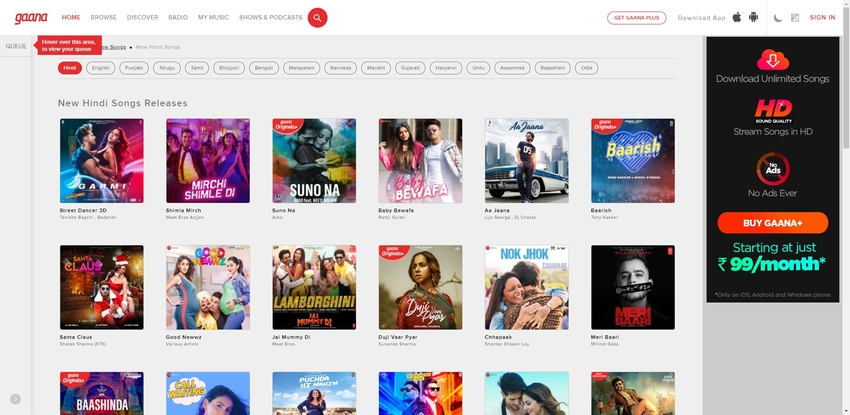This screenshot has width=850, height=415.
Task: Open the Call Waiting album cover
Action: (208, 393)
